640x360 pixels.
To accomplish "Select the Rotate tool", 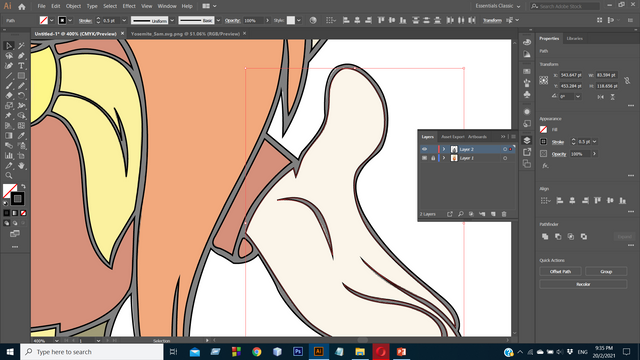I will 21,96.
